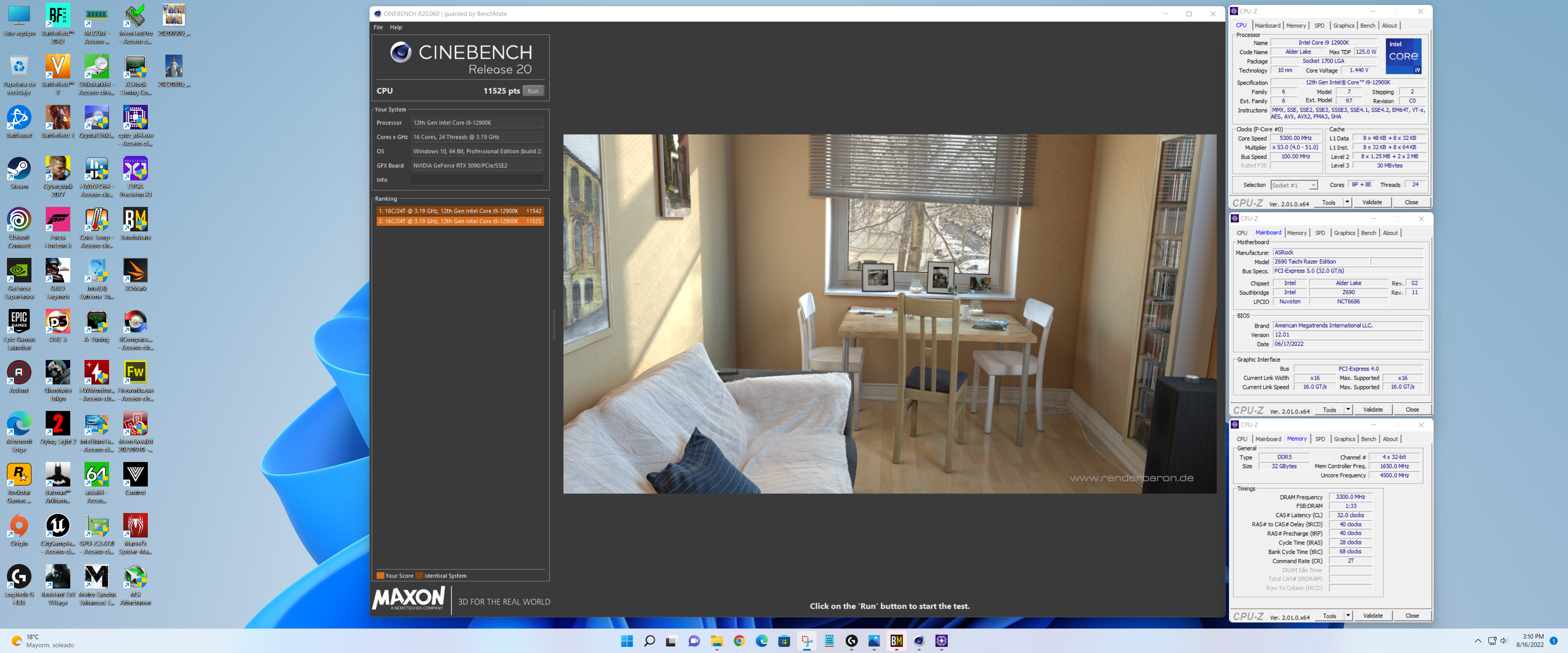Open Graphics tab in Memory CPU-Z window

pyautogui.click(x=1345, y=439)
